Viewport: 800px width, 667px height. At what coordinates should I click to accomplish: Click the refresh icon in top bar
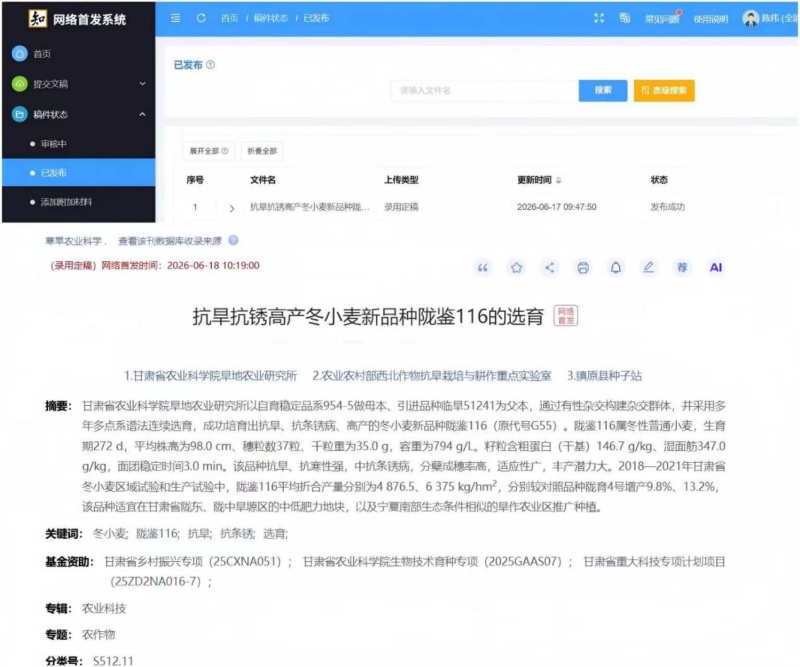click(x=201, y=18)
